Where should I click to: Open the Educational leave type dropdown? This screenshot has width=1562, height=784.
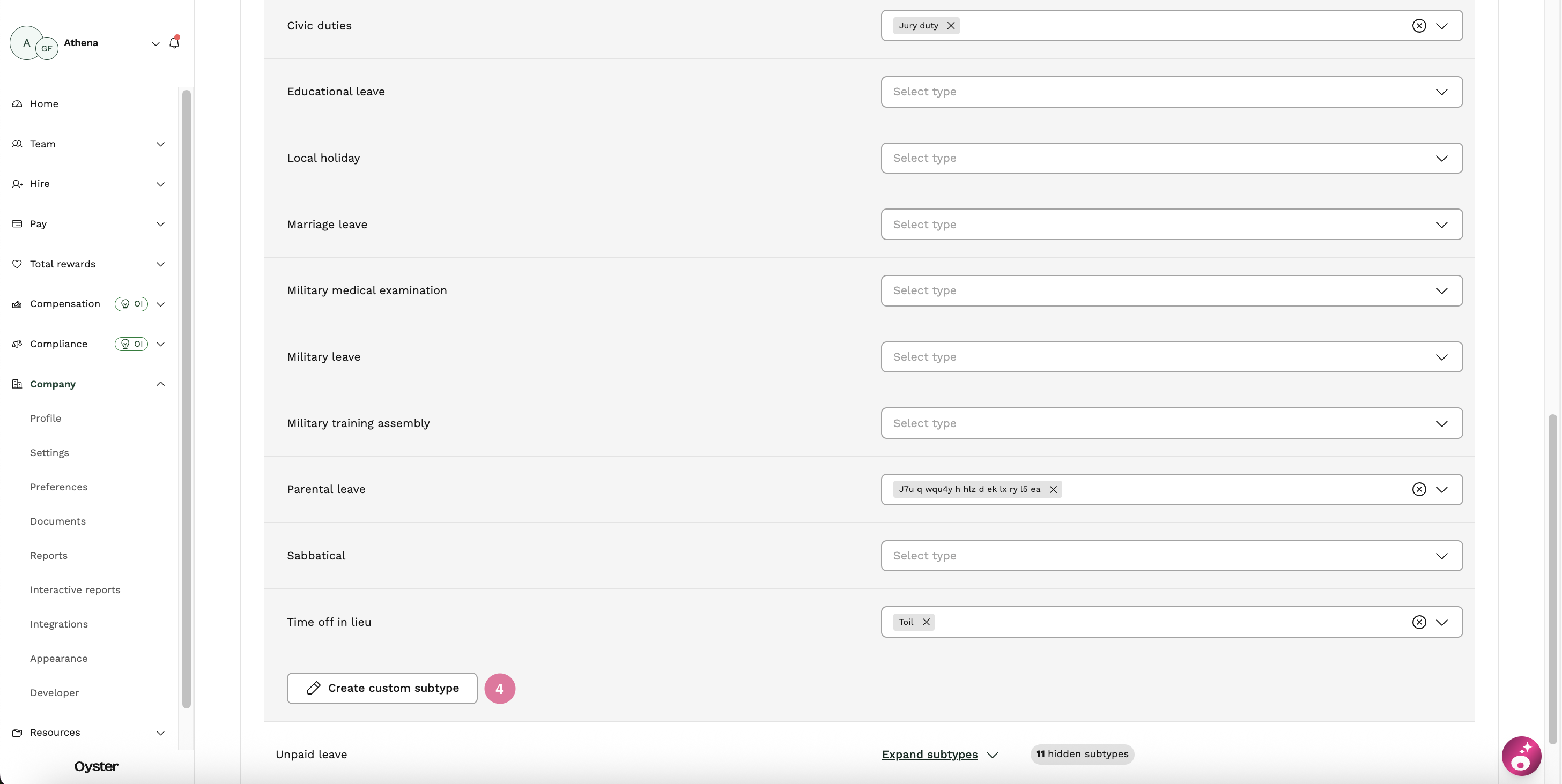click(x=1172, y=92)
